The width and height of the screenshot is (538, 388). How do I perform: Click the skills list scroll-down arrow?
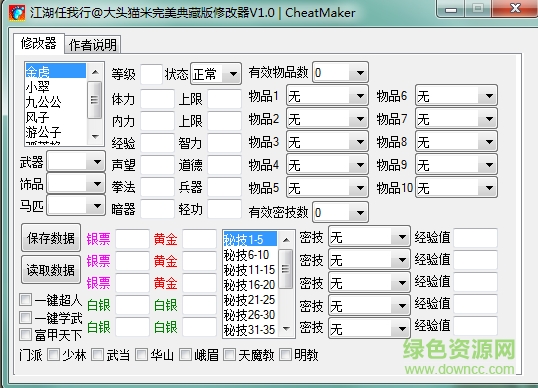[286, 329]
